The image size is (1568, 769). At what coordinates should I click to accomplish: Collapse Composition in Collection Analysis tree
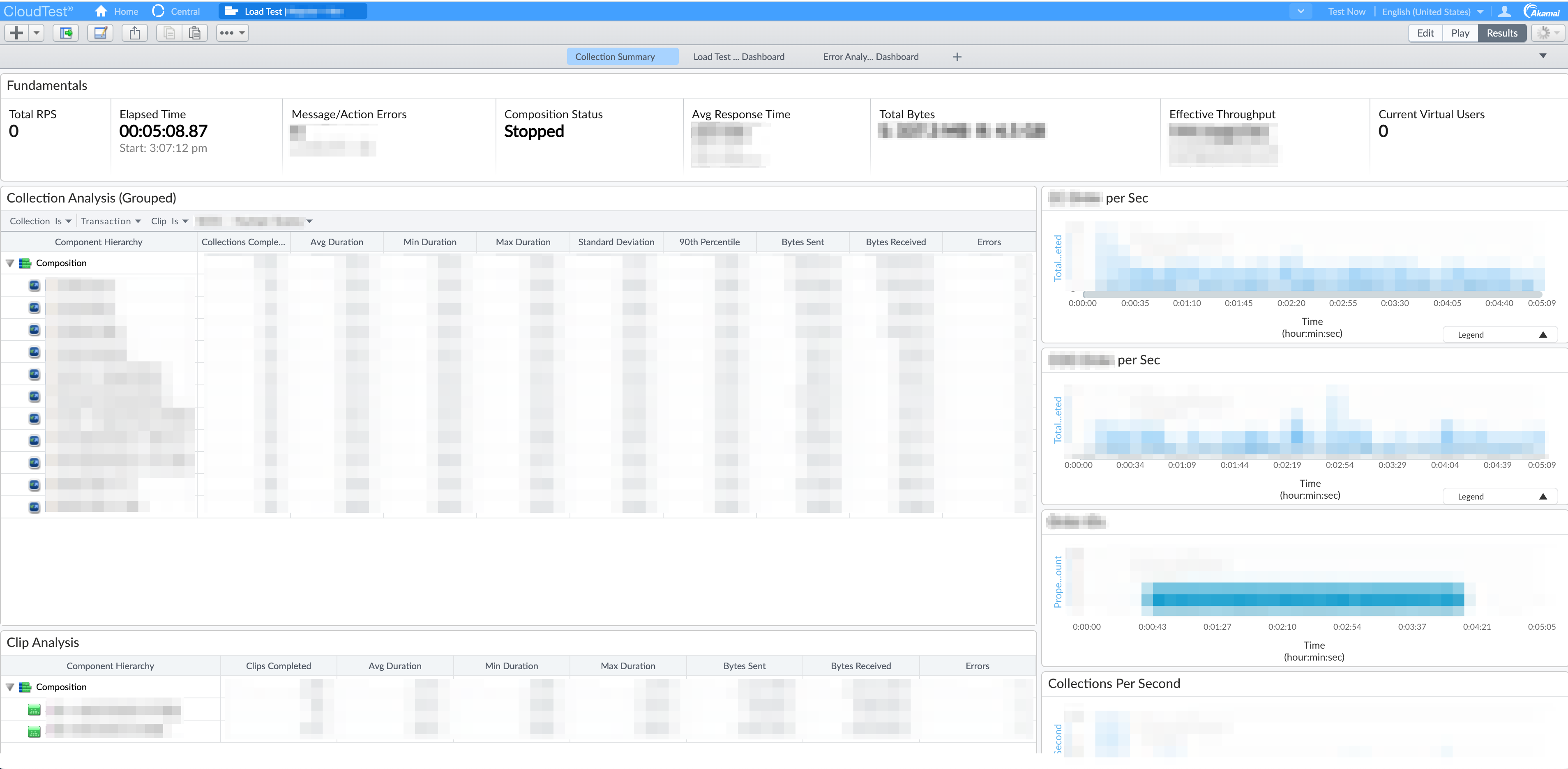tap(10, 263)
